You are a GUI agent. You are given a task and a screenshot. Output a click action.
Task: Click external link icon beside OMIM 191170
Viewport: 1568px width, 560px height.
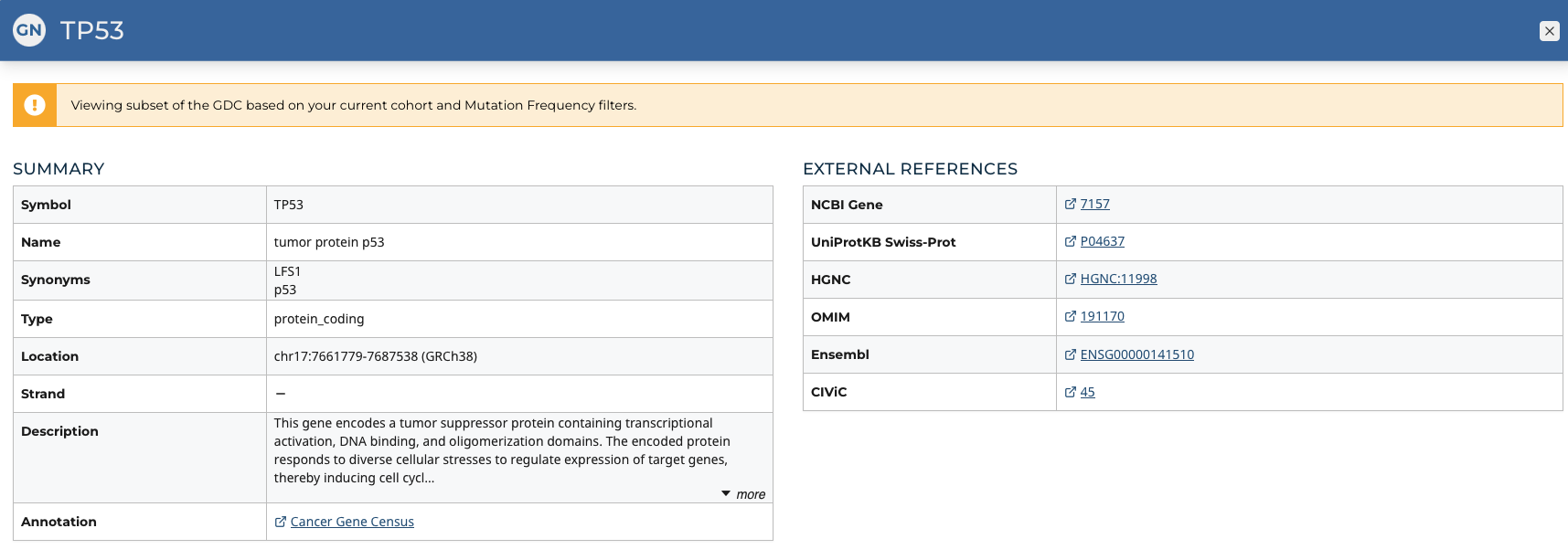(x=1071, y=316)
